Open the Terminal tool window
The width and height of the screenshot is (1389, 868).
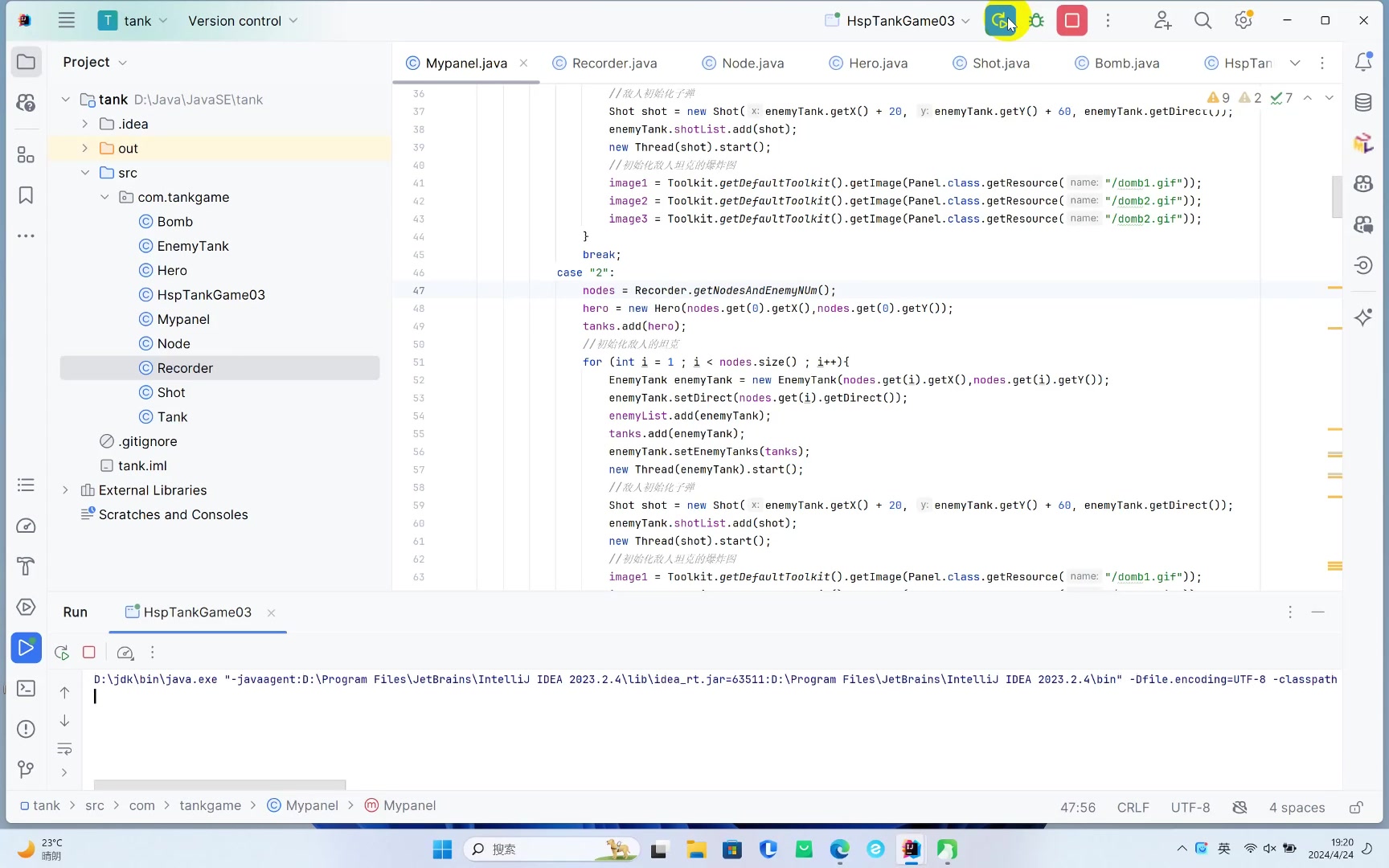[26, 688]
